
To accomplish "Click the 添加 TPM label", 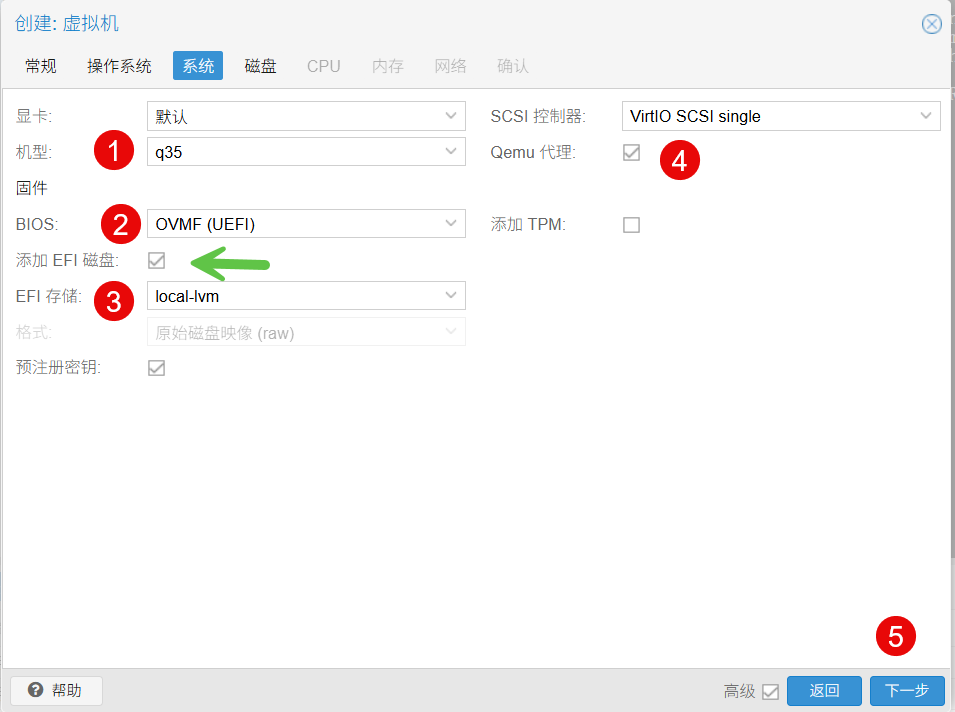I will point(528,225).
